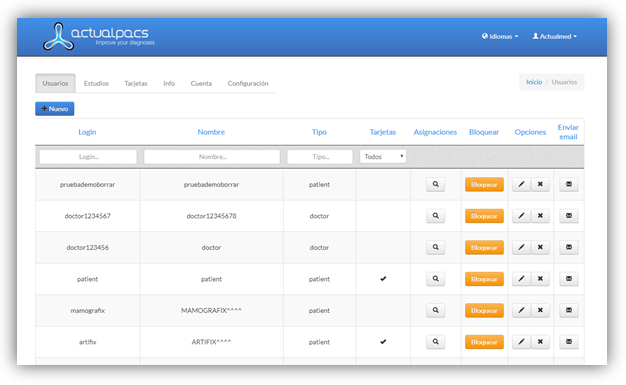Select the ARTIFIX^^^^ name cell
The height and width of the screenshot is (385, 626).
tap(211, 342)
